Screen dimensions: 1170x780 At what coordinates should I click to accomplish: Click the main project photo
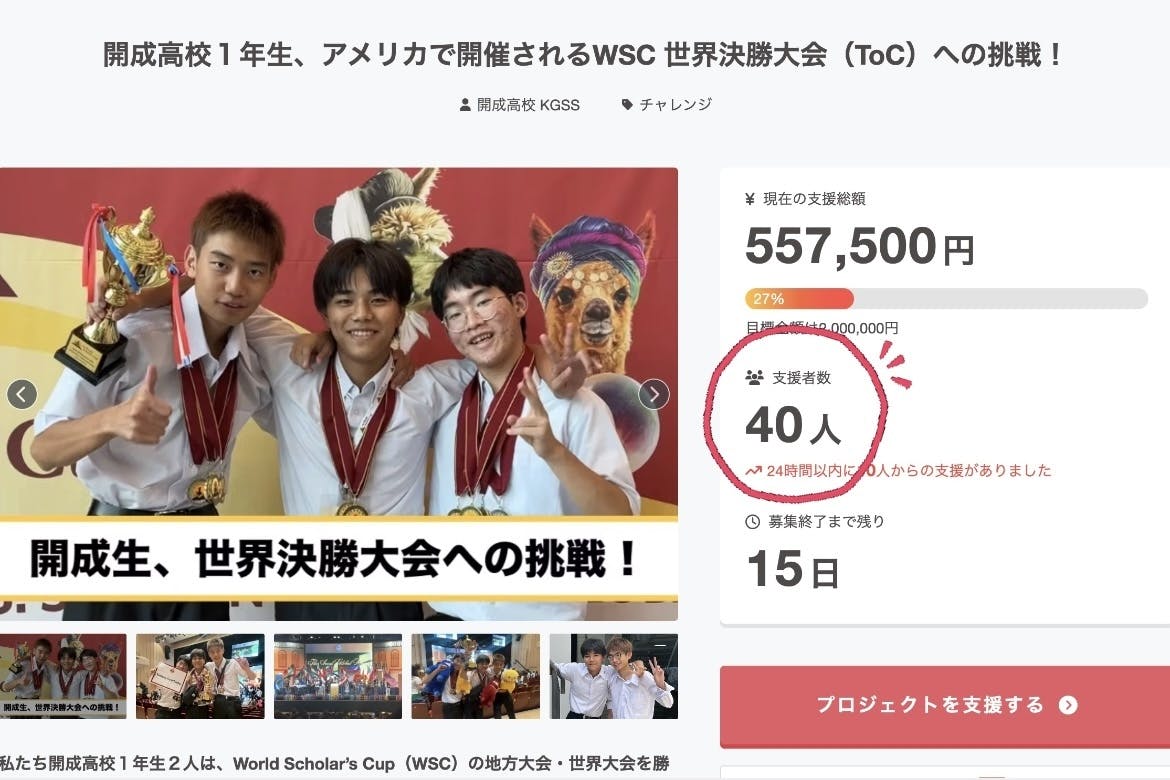coord(339,394)
